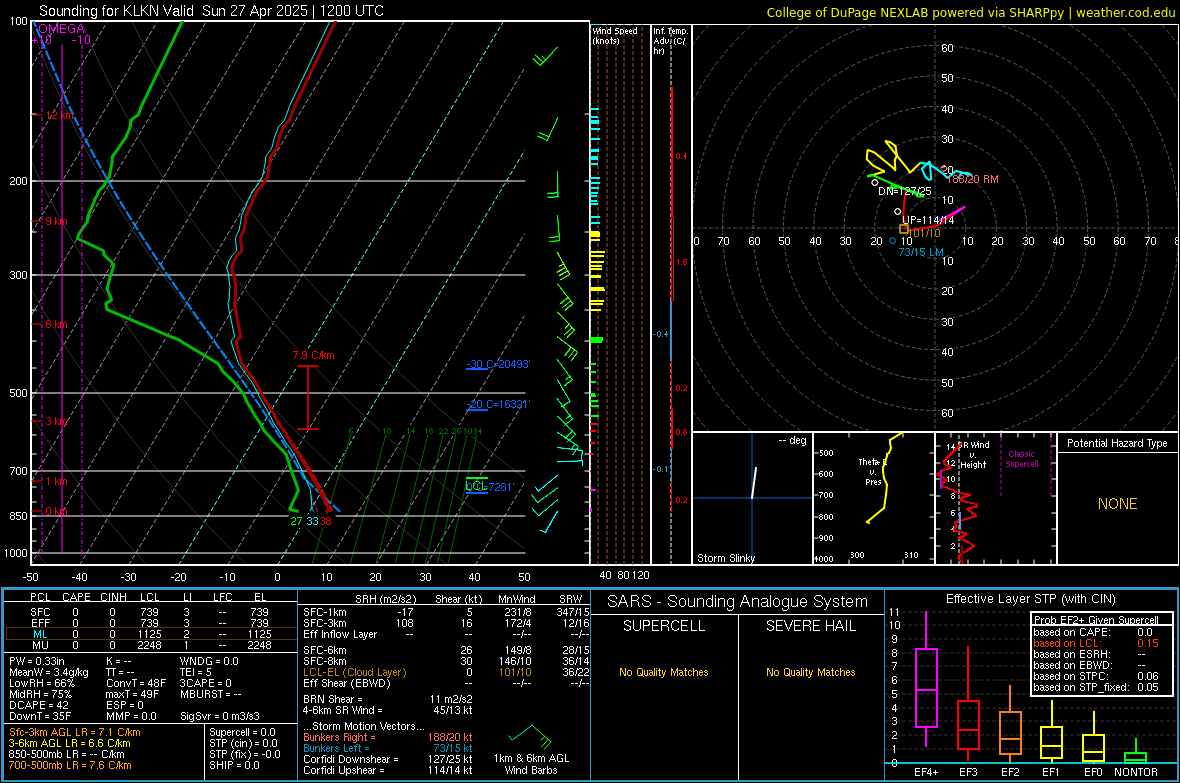Viewport: 1180px width, 783px height.
Task: Click the 'Wind Speed (knots)' panel header
Action: (x=615, y=35)
